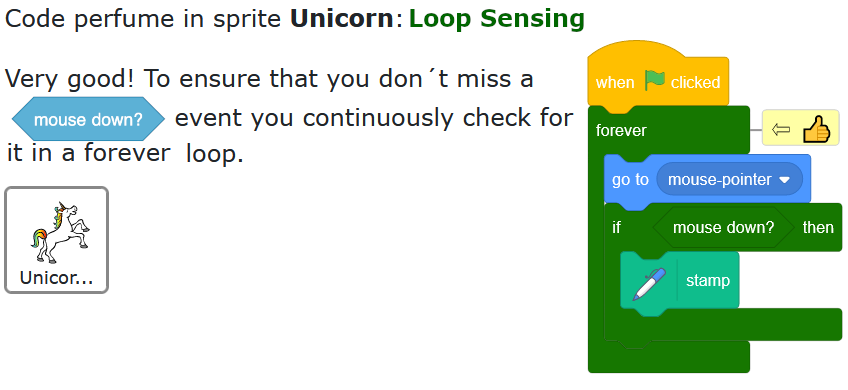Click the go to block label
This screenshot has height=390, width=848.
(x=630, y=180)
